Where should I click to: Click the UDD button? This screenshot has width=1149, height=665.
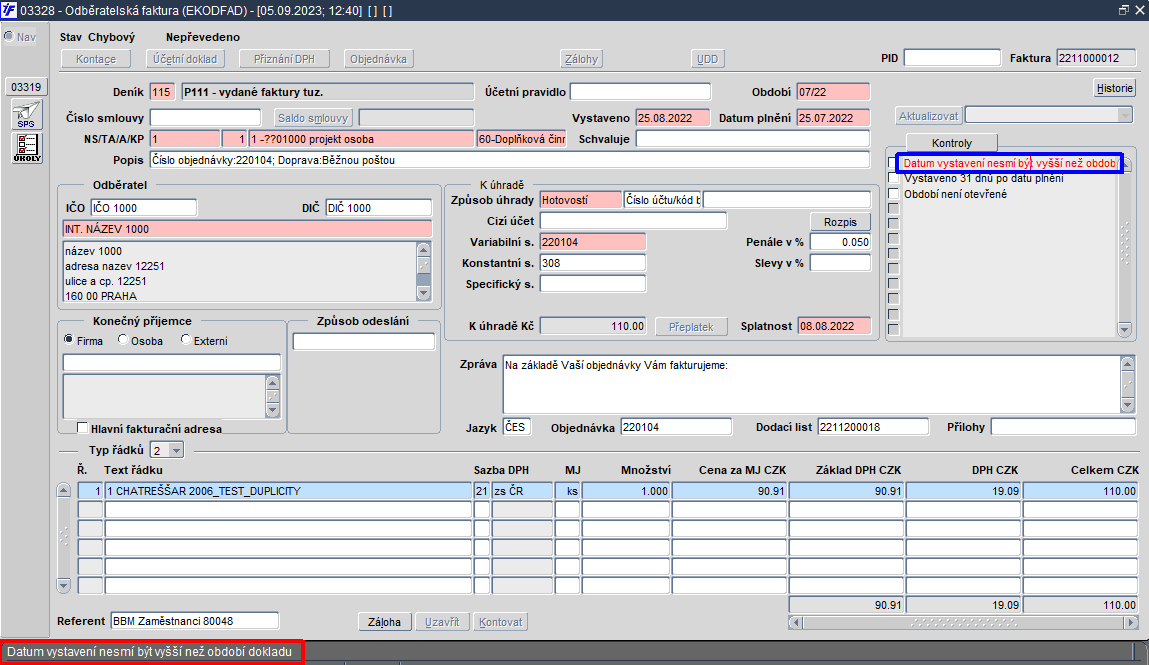[707, 59]
